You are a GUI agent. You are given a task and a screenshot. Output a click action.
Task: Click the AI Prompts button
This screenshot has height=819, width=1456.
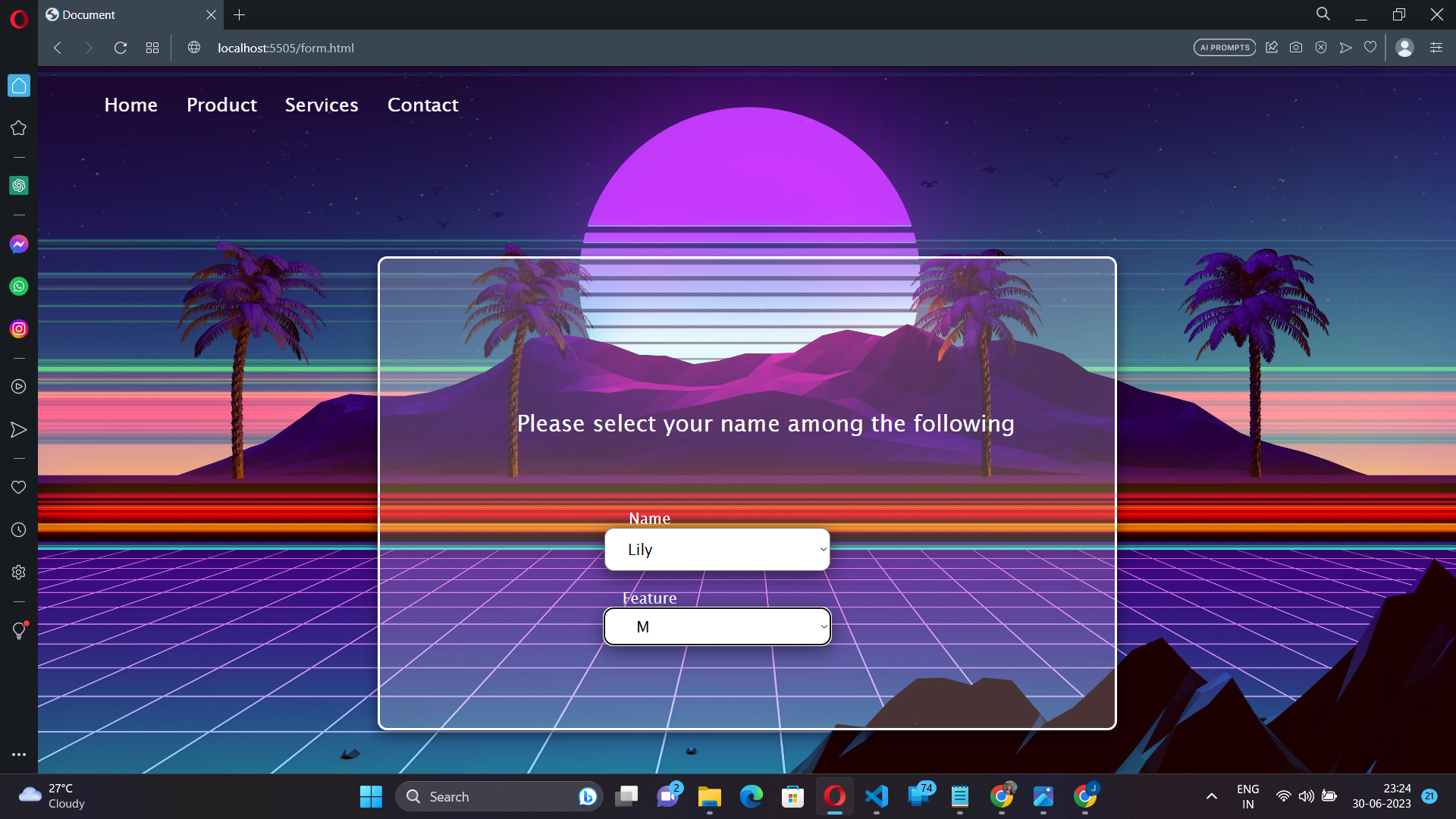pos(1223,47)
